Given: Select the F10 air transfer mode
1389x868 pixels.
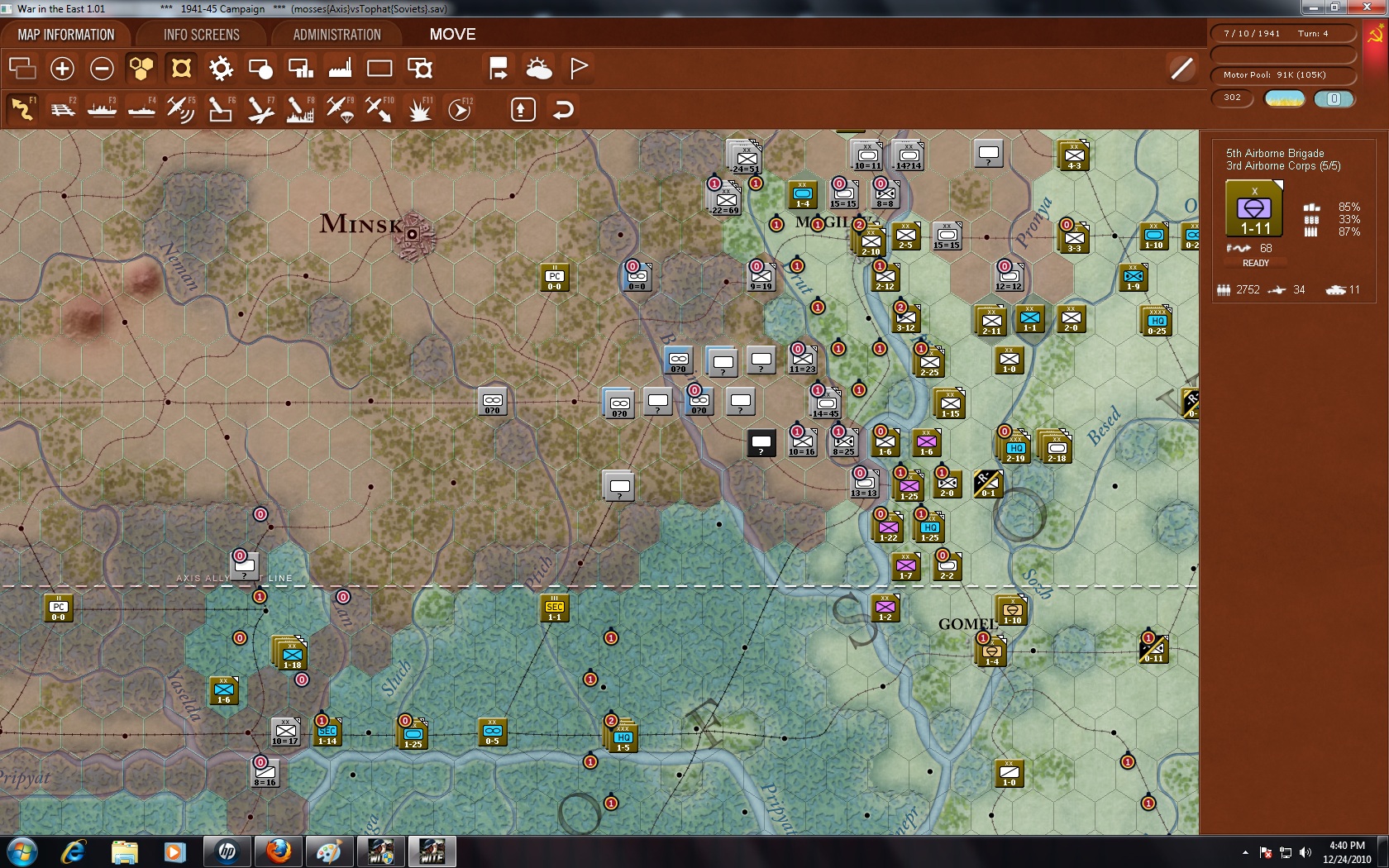Looking at the screenshot, I should [x=379, y=109].
